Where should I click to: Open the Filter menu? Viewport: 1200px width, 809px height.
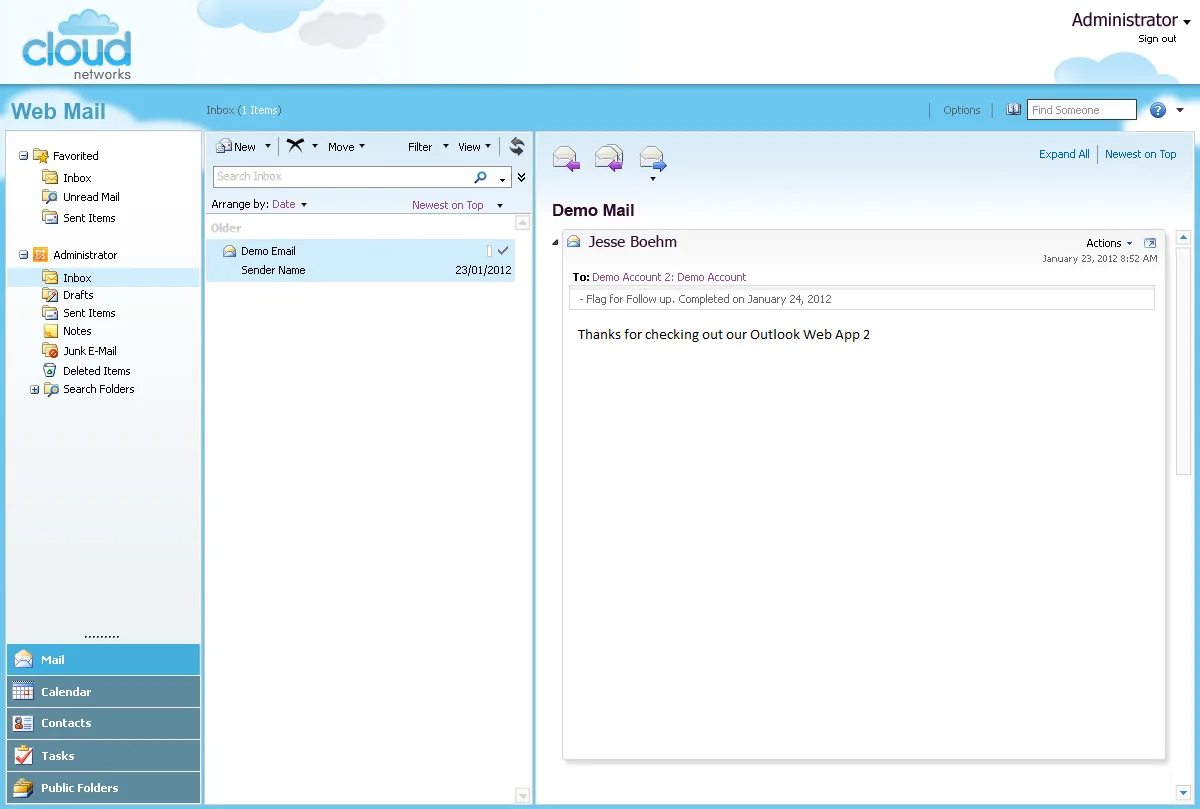pyautogui.click(x=428, y=147)
